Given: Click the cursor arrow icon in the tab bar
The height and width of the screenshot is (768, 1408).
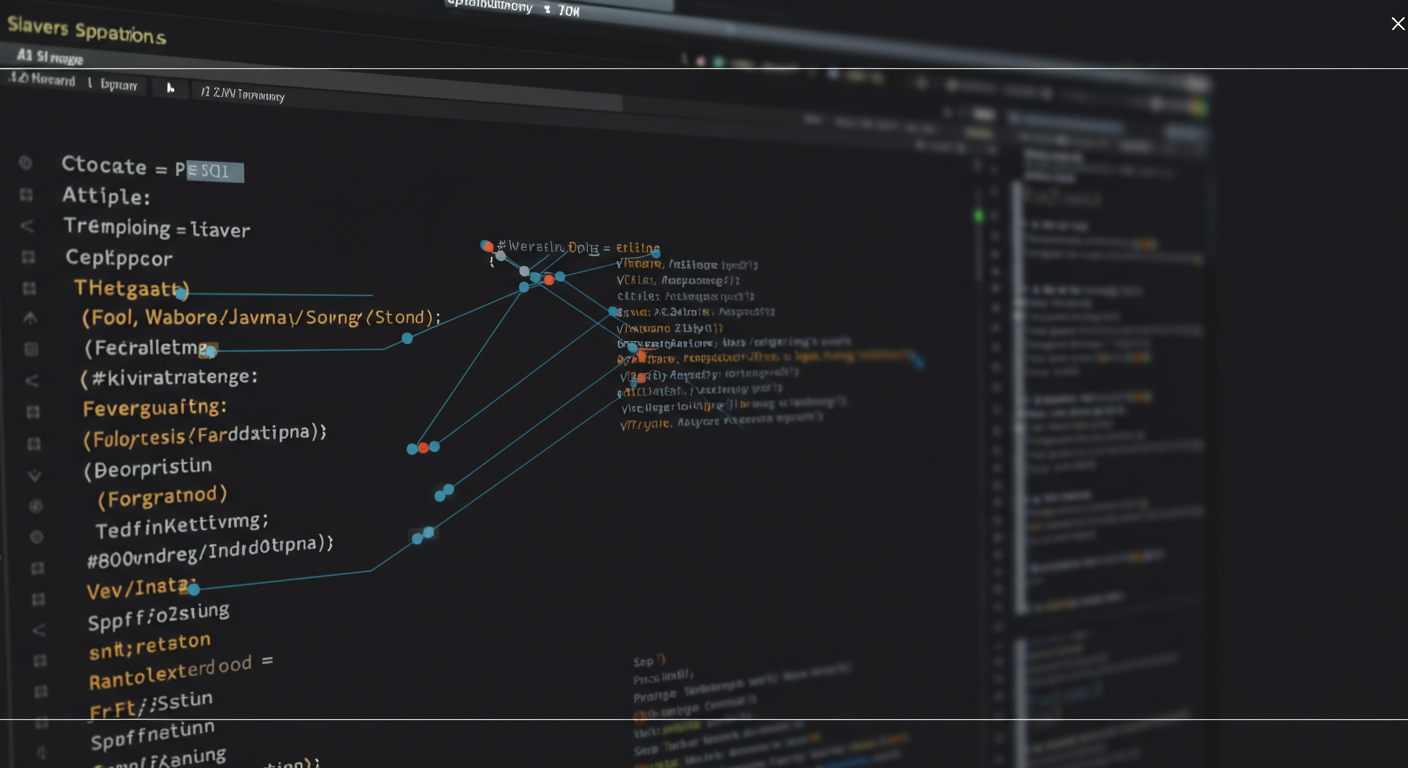Looking at the screenshot, I should [x=170, y=88].
